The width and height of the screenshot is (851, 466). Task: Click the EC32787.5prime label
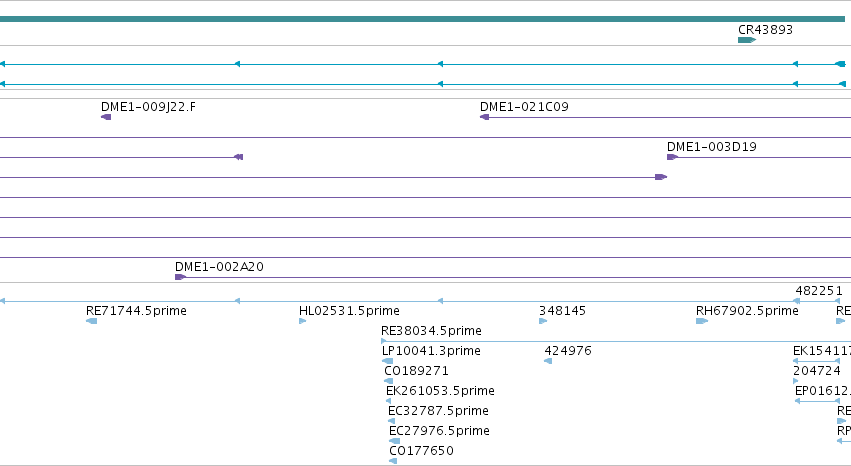click(438, 411)
